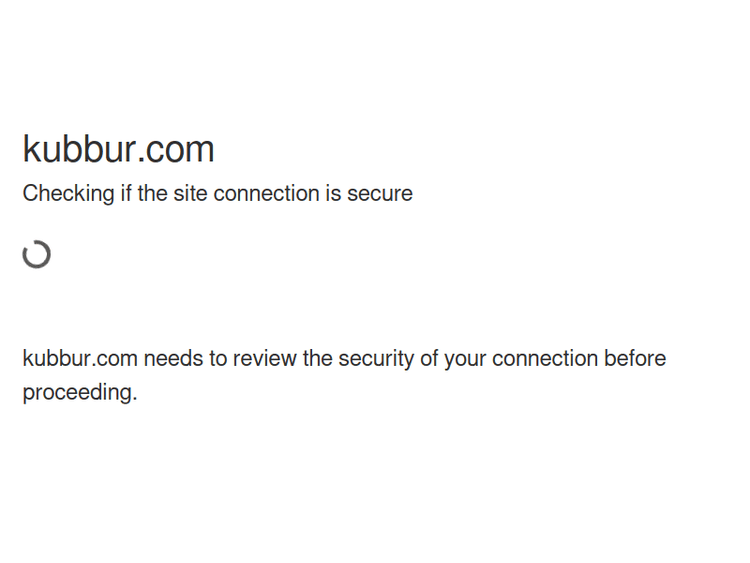Click "connection" in the bottom paragraph
Screen dimensions: 750x563
pyautogui.click(x=544, y=359)
